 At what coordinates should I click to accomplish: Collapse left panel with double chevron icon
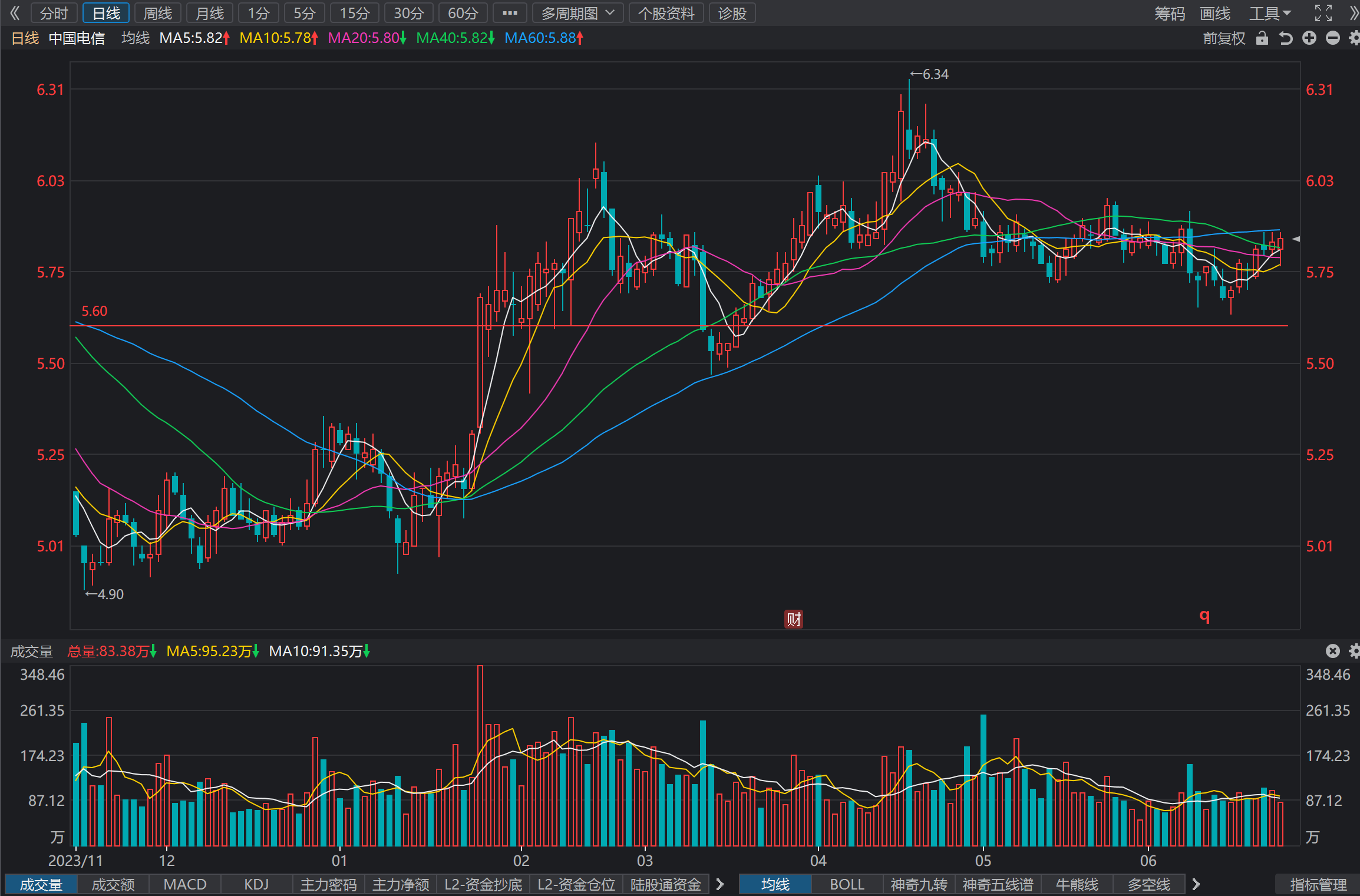[x=15, y=13]
